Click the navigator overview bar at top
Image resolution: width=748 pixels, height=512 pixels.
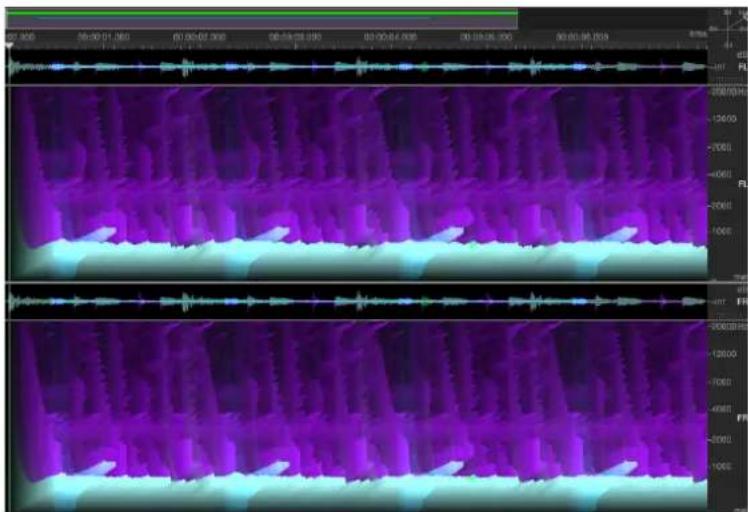coord(261,19)
